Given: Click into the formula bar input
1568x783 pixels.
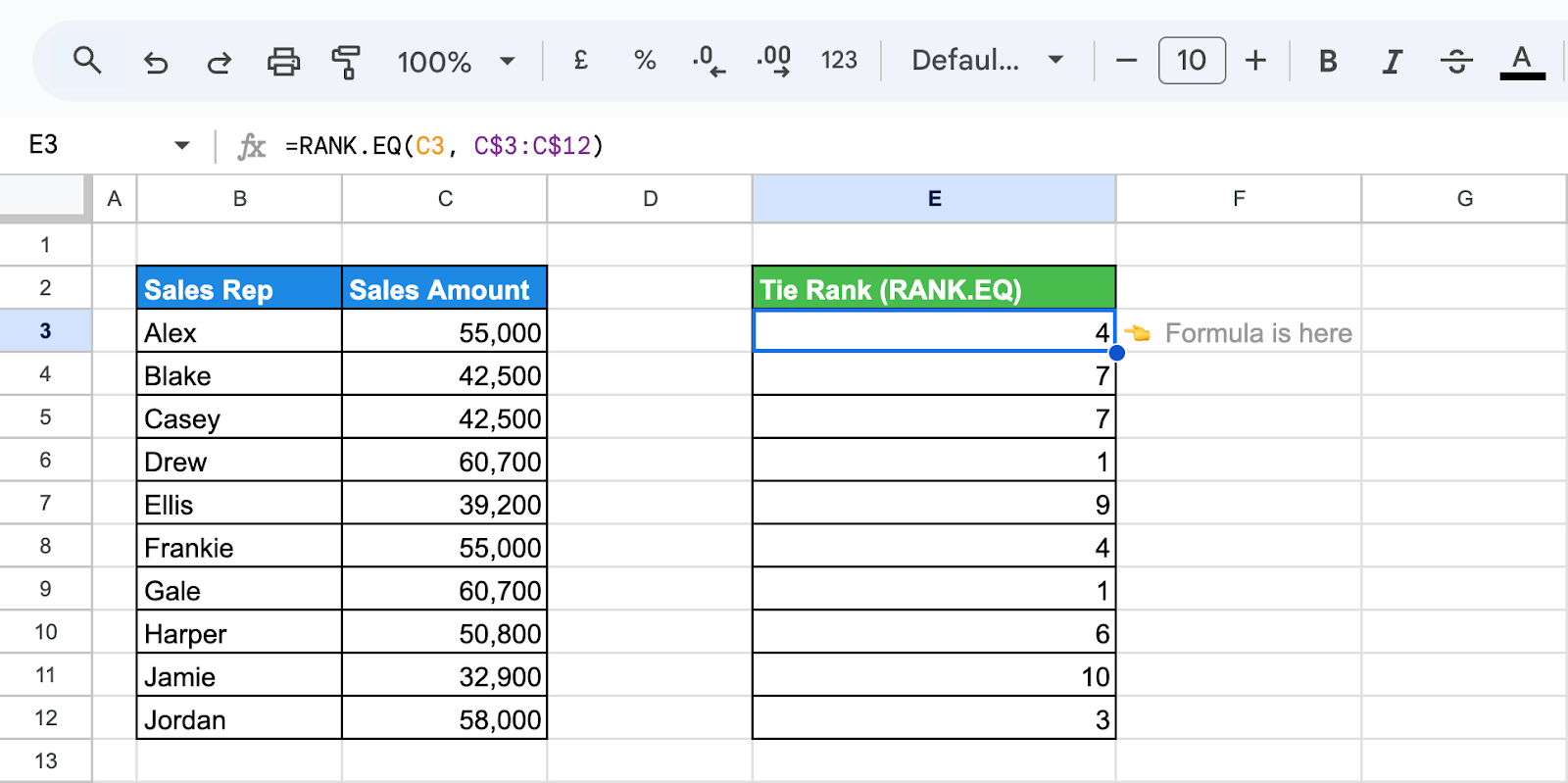Looking at the screenshot, I should [x=921, y=146].
